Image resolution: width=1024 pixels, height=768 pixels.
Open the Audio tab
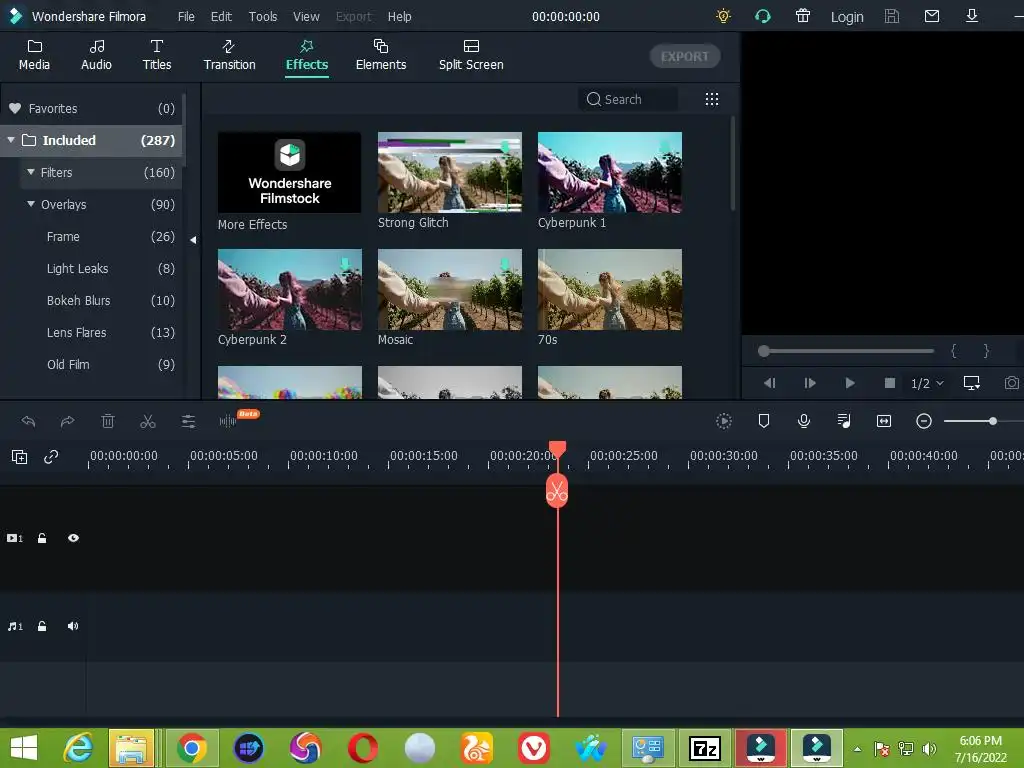[x=96, y=55]
